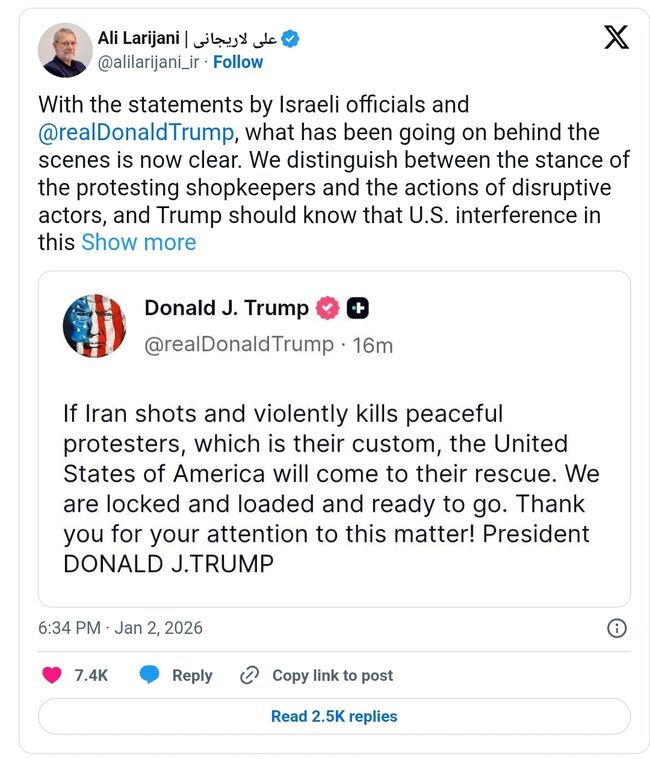
Task: Click the black plus badge beside Trump's name
Action: click(x=357, y=308)
